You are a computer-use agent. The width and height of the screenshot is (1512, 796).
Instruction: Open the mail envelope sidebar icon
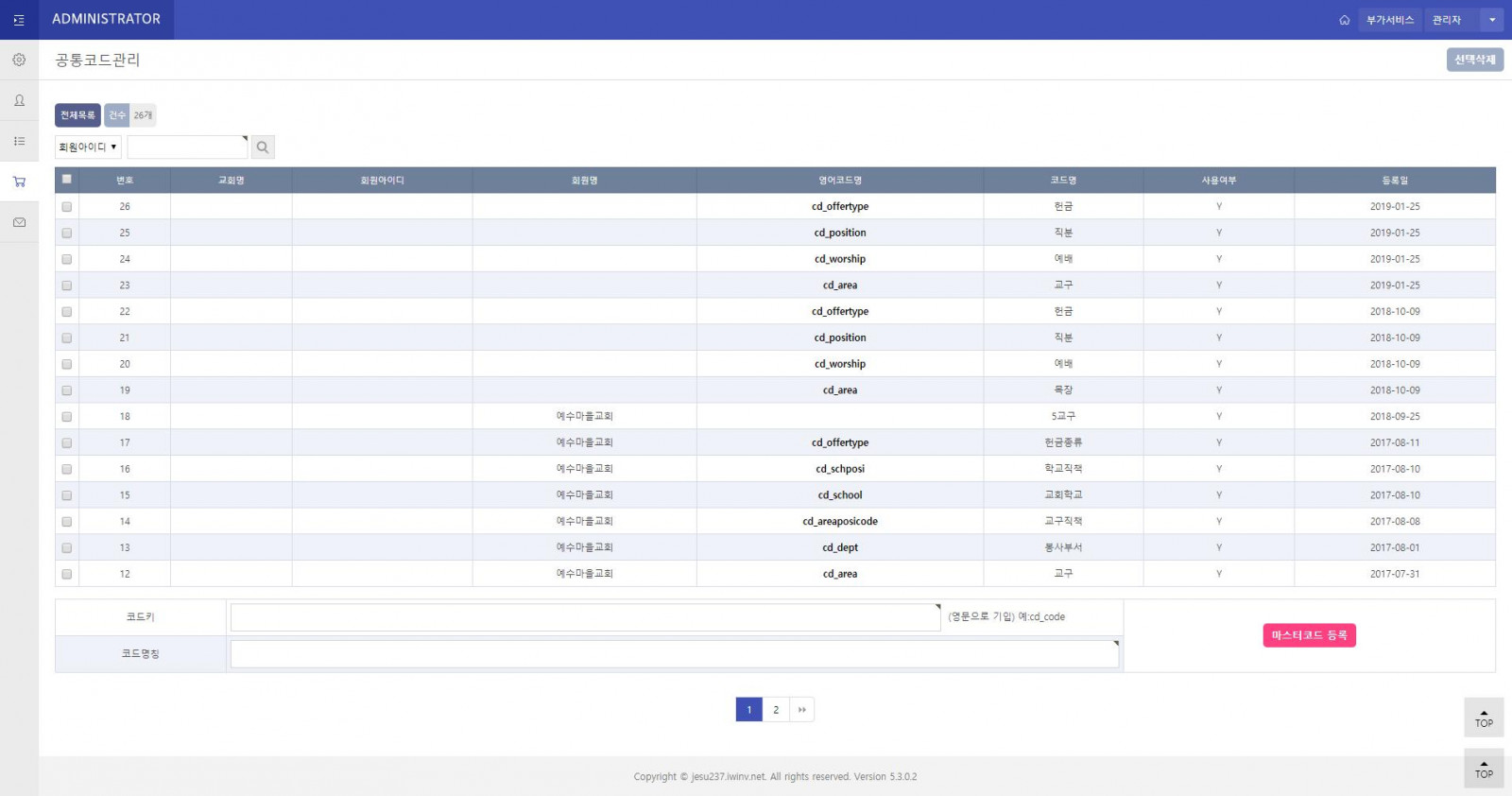pos(19,222)
